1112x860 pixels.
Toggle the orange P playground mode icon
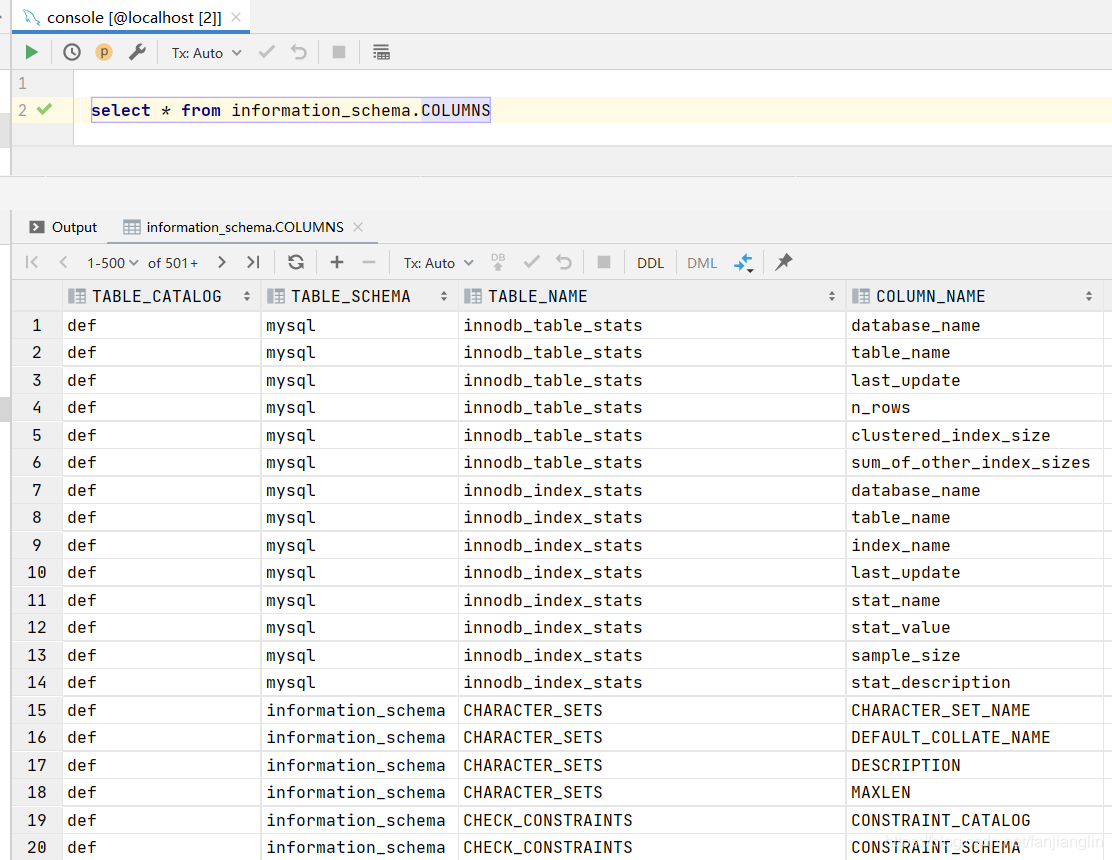[x=104, y=52]
